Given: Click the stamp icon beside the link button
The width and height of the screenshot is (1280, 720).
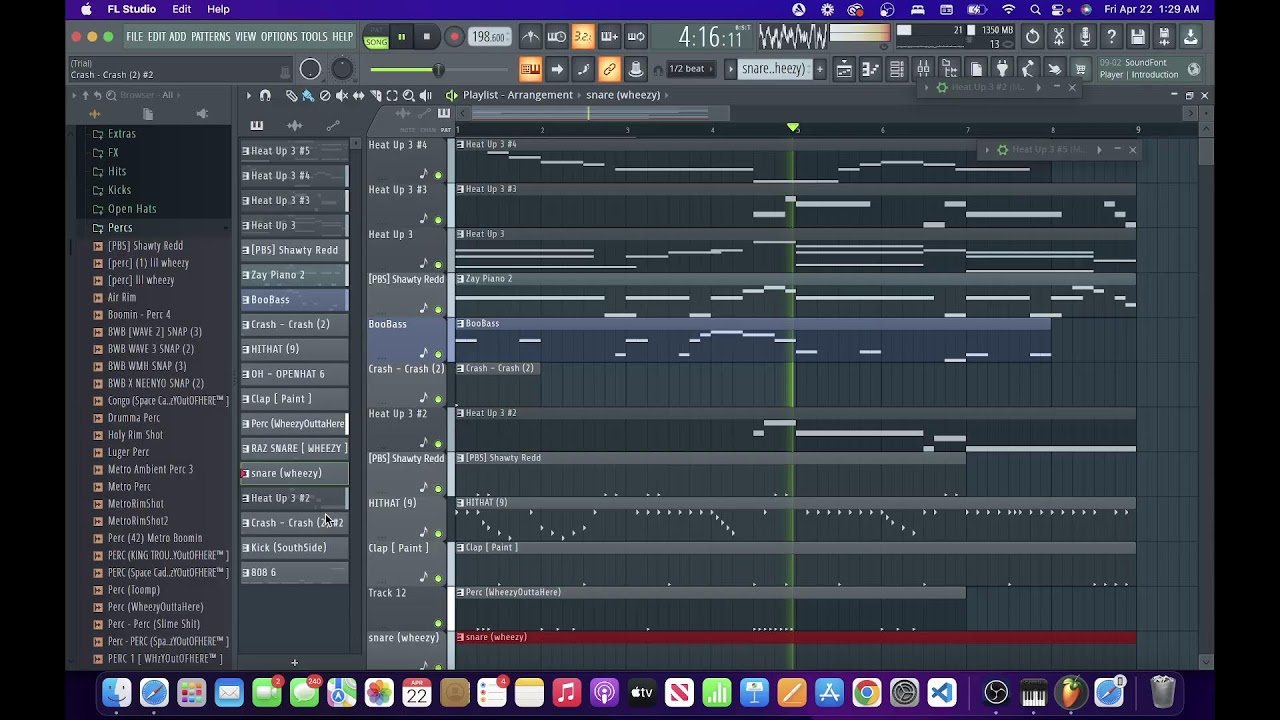Looking at the screenshot, I should click(x=635, y=69).
